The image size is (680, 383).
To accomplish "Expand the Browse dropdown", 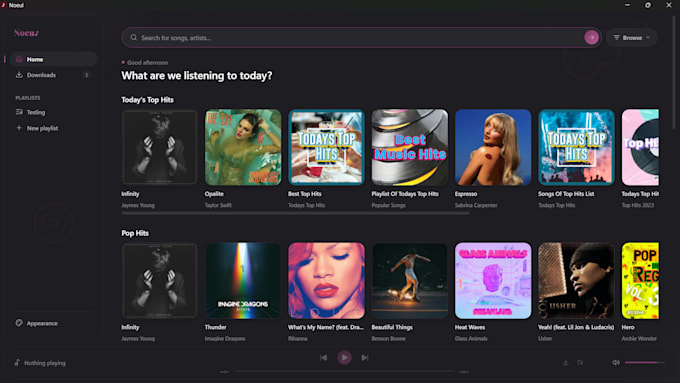I will [631, 38].
